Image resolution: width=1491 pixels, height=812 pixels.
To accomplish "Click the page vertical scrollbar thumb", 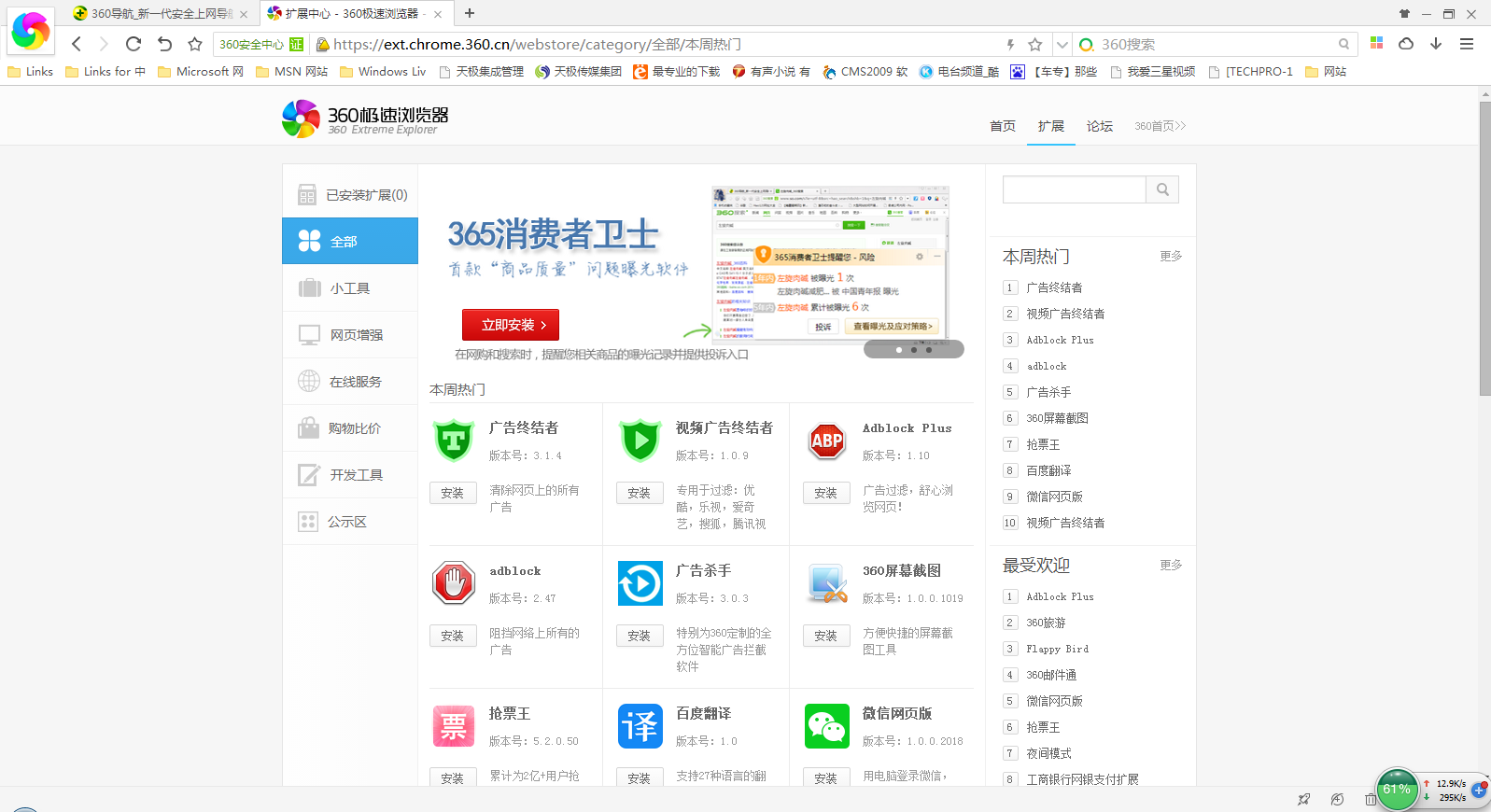I will click(1484, 247).
